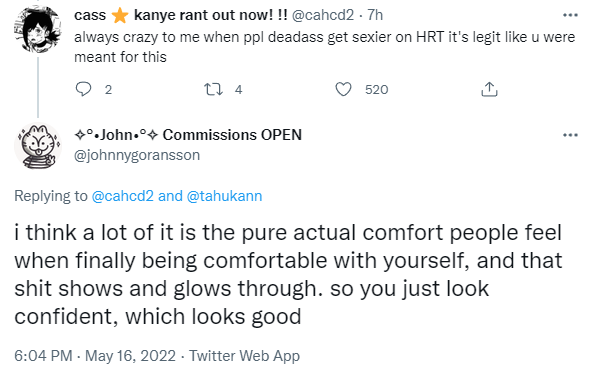Click the @cahcd2 mention in Replying to
The image size is (595, 380).
point(123,196)
